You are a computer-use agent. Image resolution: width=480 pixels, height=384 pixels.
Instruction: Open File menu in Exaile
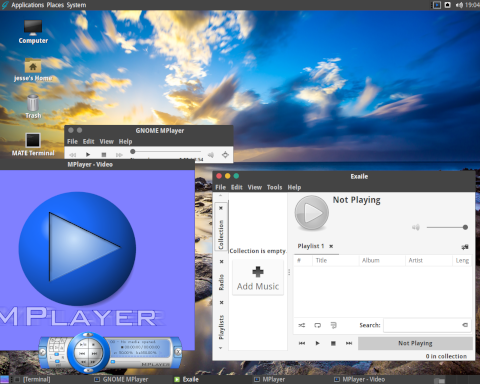220,187
